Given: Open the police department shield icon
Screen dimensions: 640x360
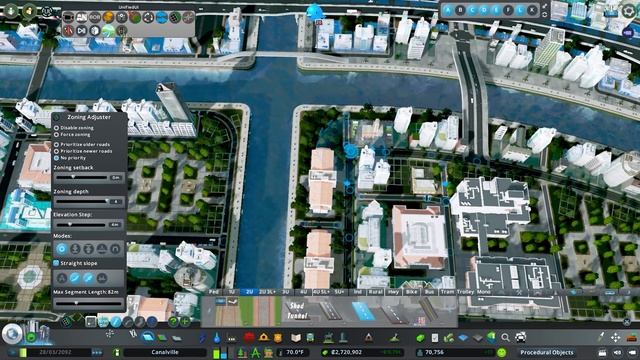Looking at the screenshot, I should point(278,338).
